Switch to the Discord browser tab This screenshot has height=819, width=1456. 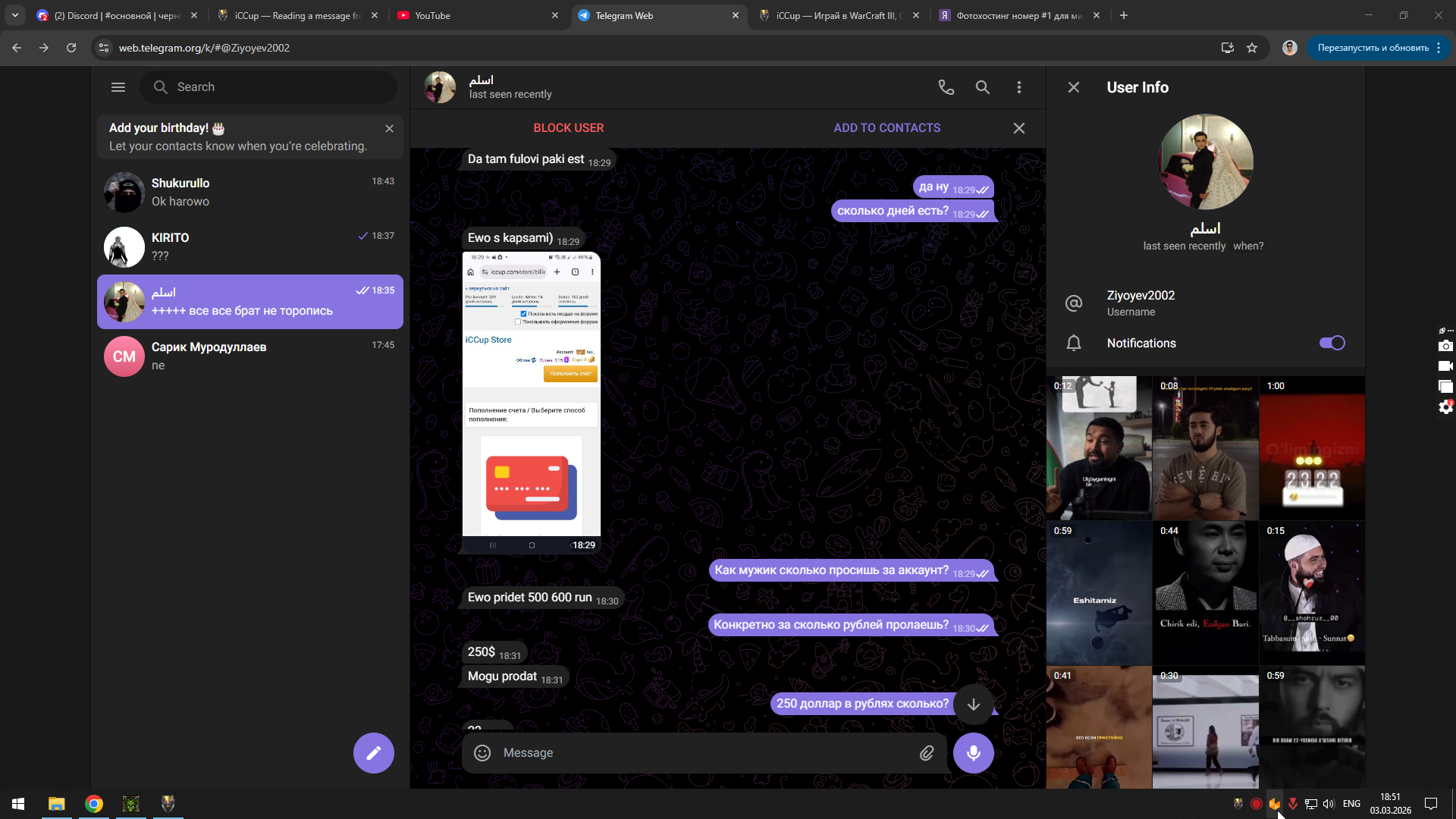click(x=114, y=15)
